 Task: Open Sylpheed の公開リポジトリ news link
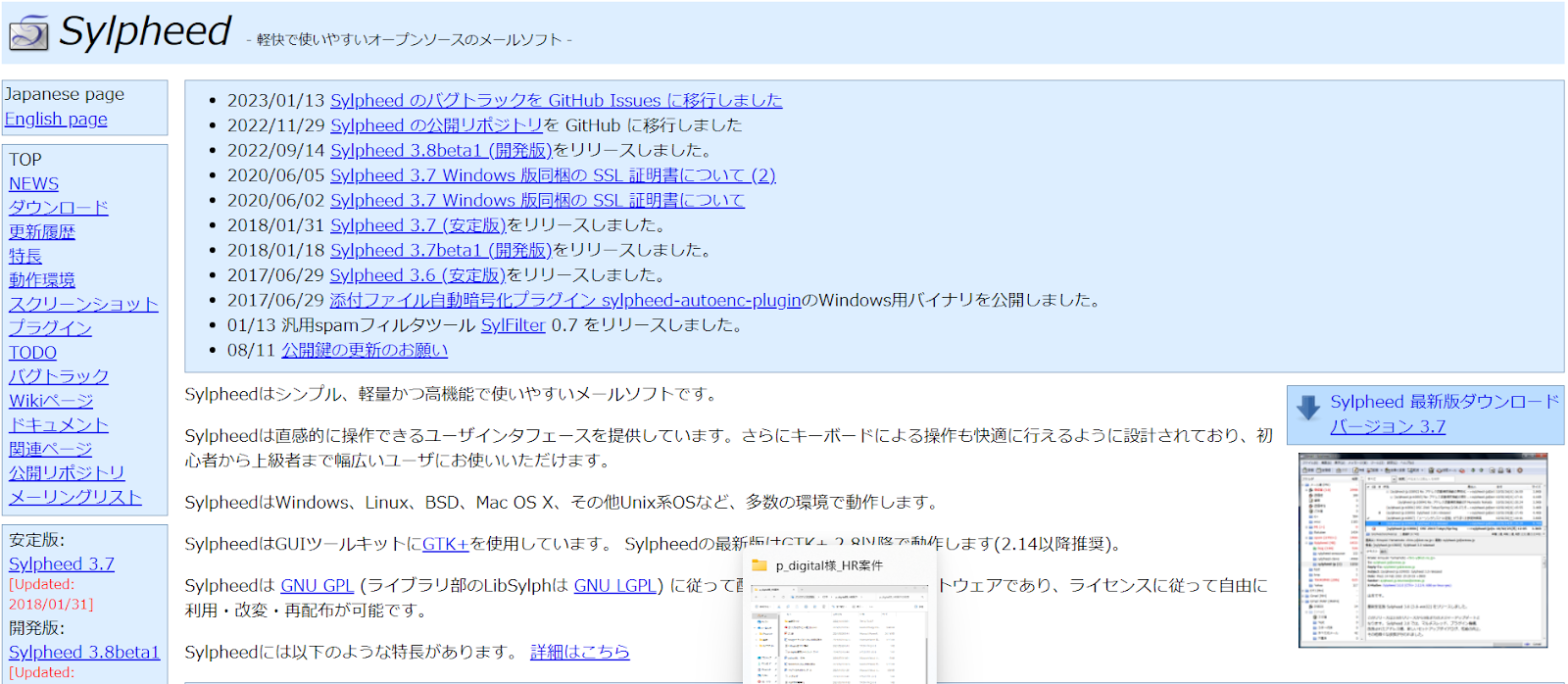point(436,124)
